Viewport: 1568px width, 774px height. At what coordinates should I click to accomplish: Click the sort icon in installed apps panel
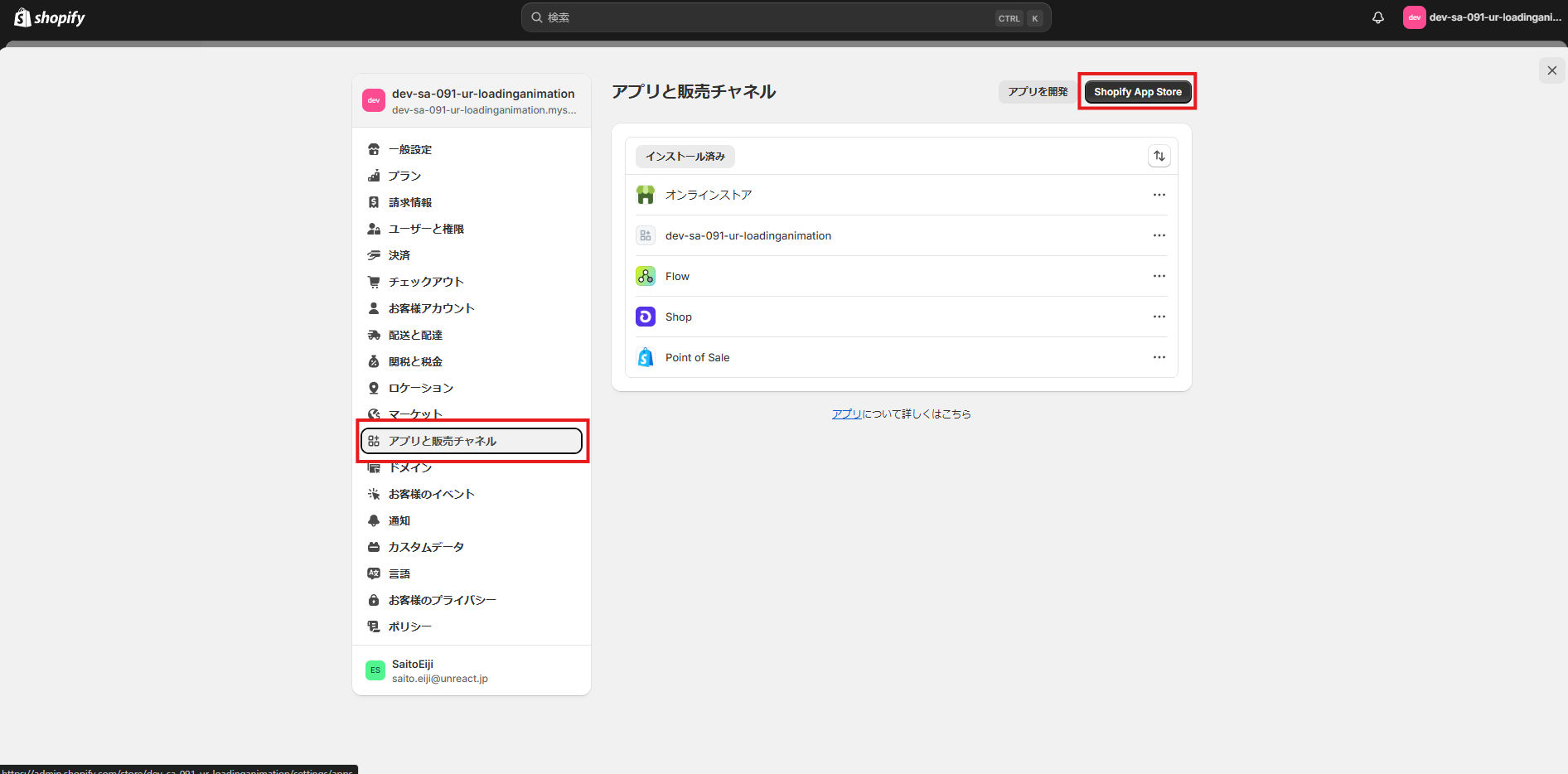pyautogui.click(x=1159, y=156)
